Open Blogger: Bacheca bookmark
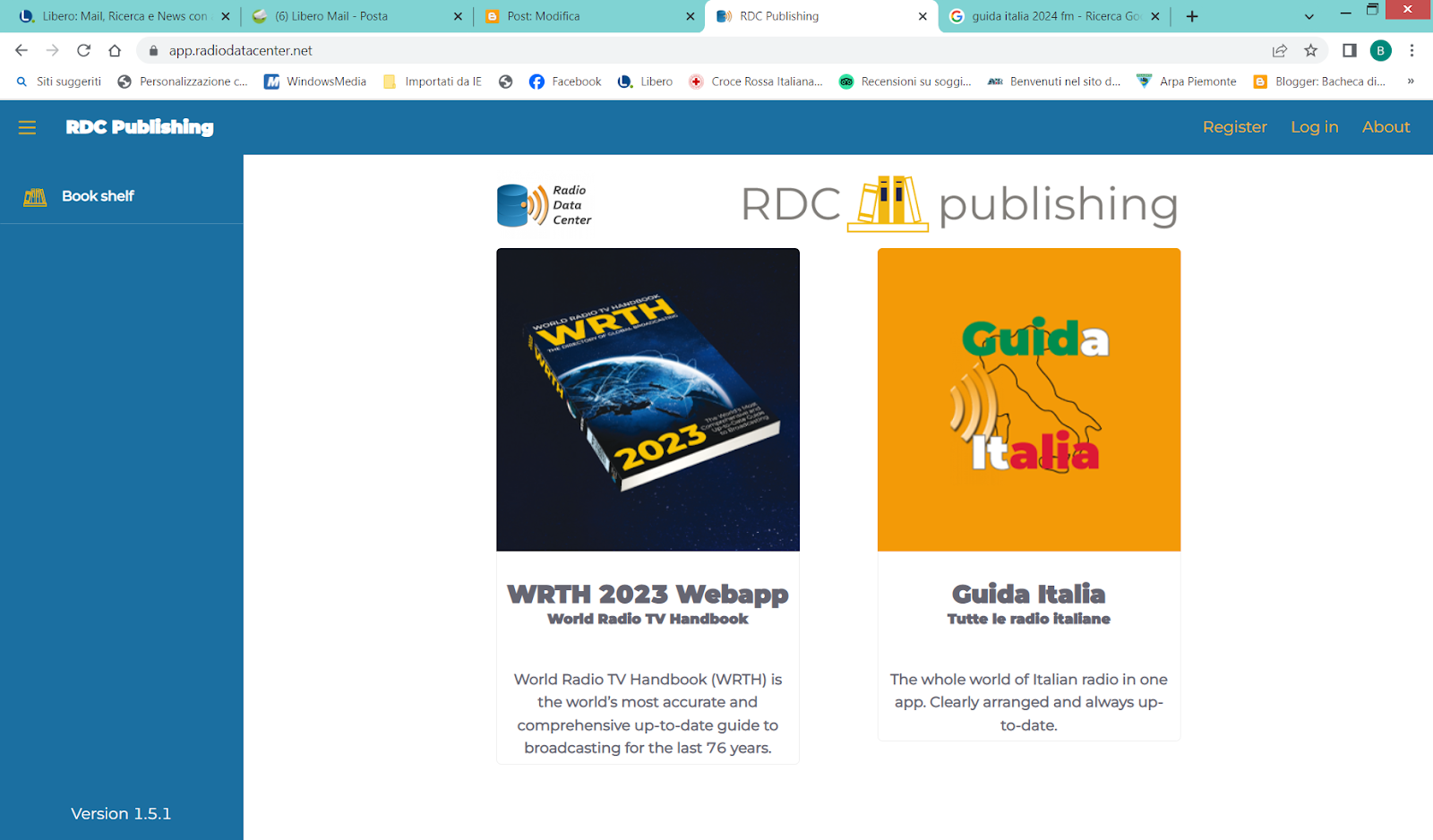This screenshot has width=1433, height=840. coord(1319,81)
